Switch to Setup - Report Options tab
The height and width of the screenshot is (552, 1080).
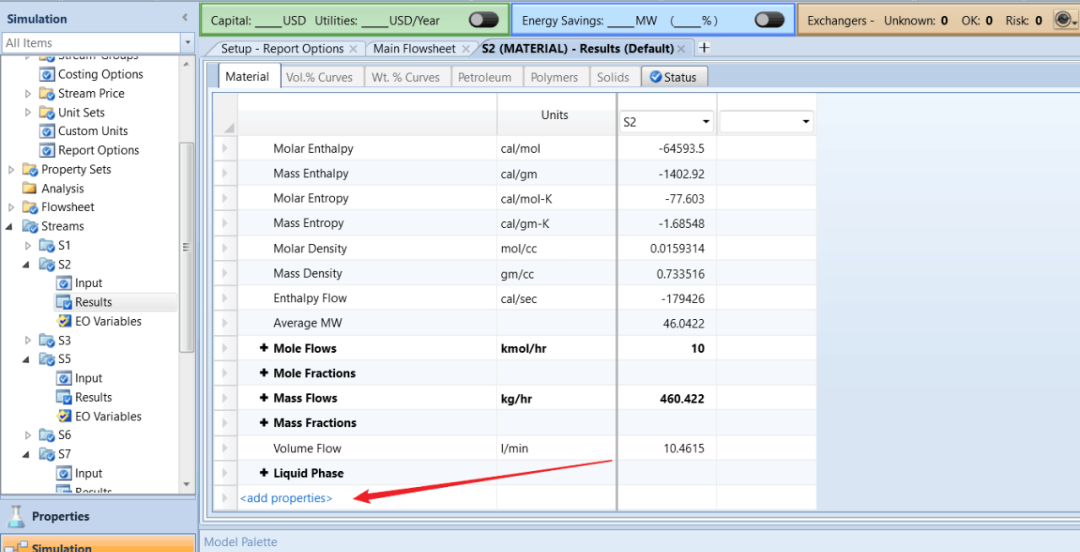pyautogui.click(x=282, y=48)
